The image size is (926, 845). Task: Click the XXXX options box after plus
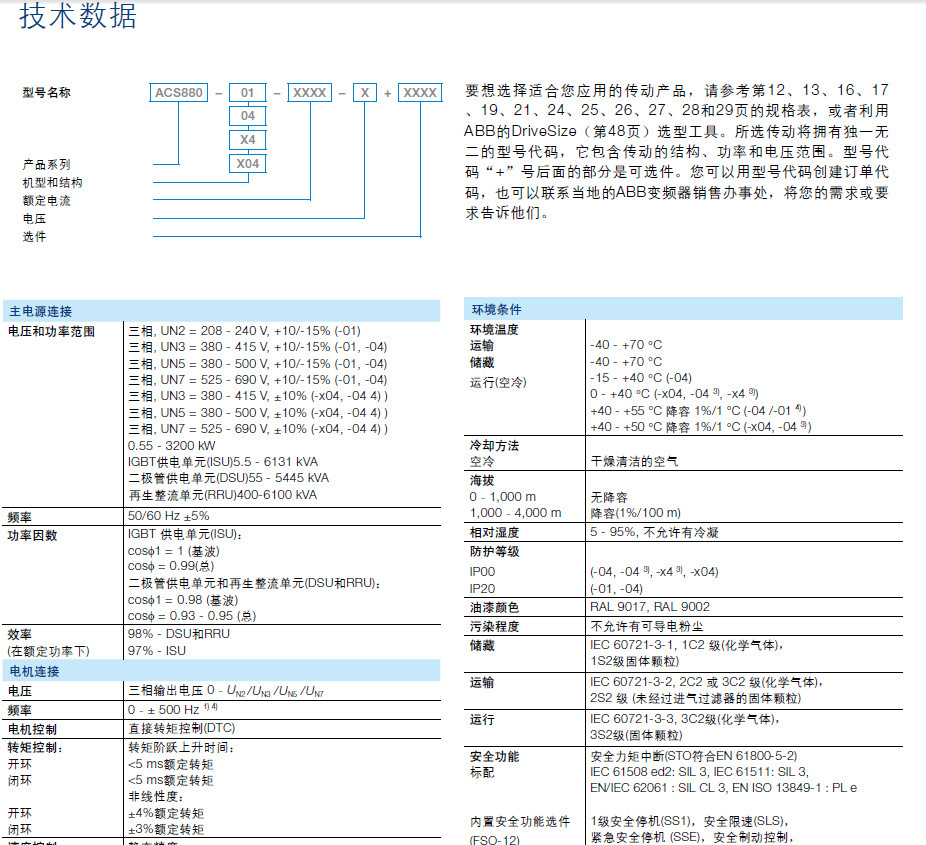point(420,93)
